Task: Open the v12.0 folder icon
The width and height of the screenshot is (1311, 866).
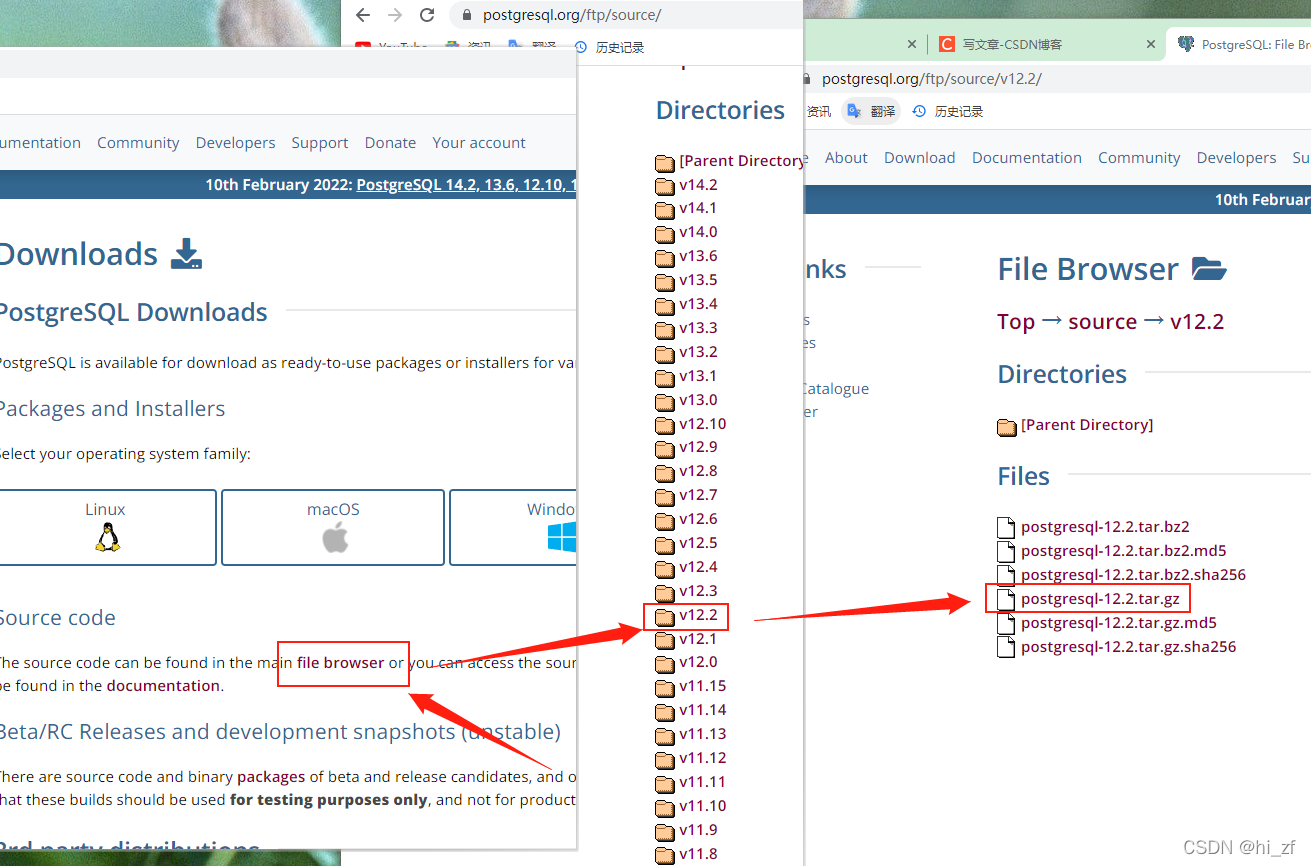Action: 665,664
